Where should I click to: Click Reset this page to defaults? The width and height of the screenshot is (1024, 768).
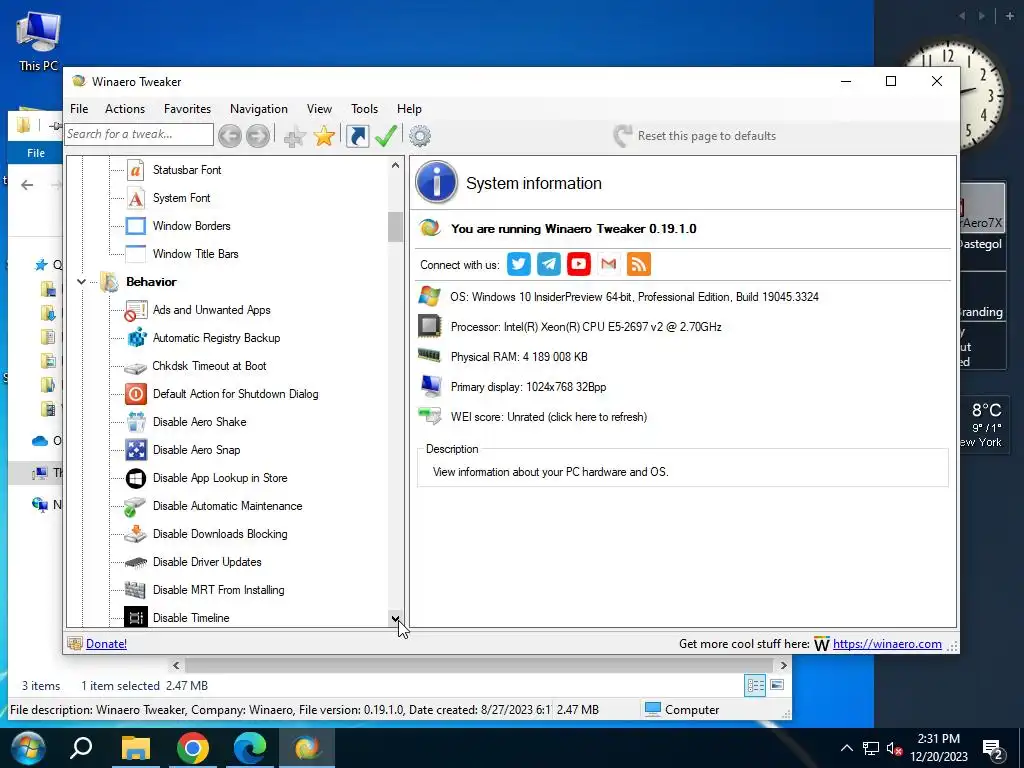coord(695,136)
